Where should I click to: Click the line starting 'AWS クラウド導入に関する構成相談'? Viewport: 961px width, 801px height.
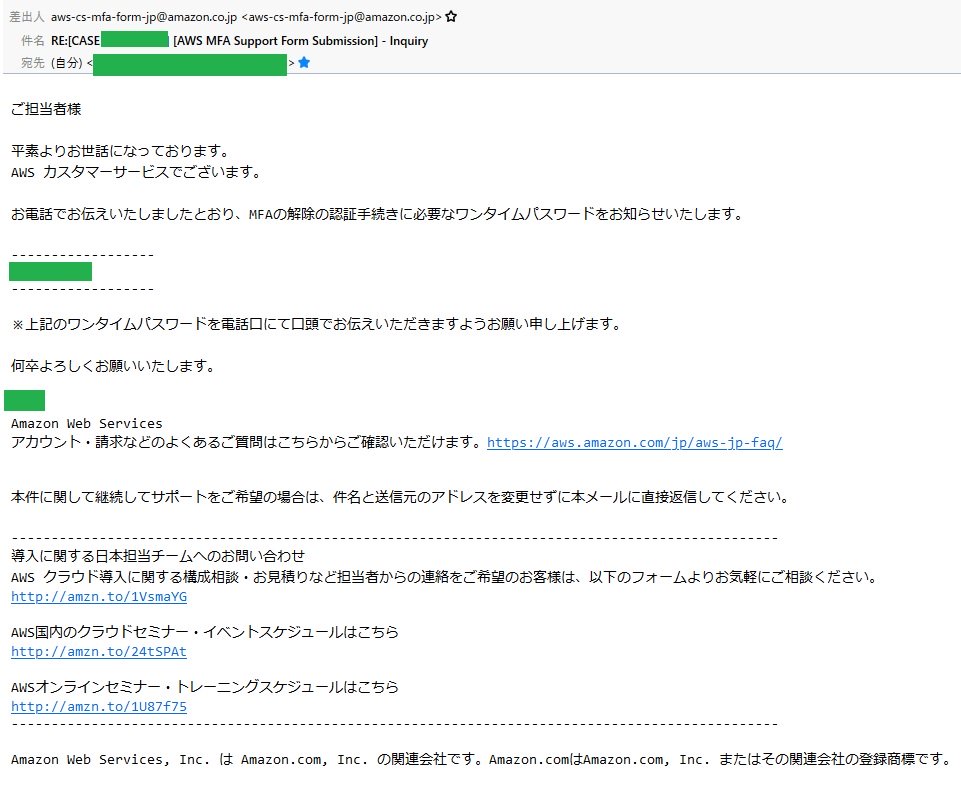(x=445, y=577)
